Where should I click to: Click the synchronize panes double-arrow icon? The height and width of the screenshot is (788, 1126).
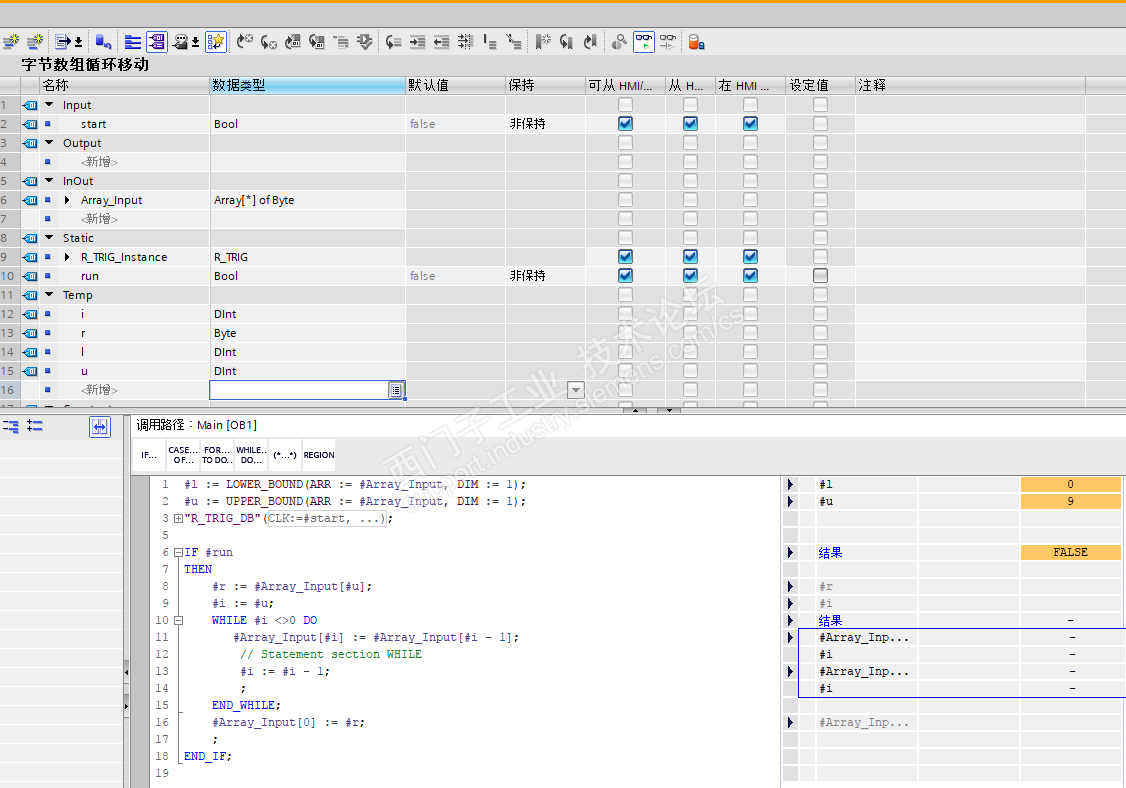[x=99, y=427]
